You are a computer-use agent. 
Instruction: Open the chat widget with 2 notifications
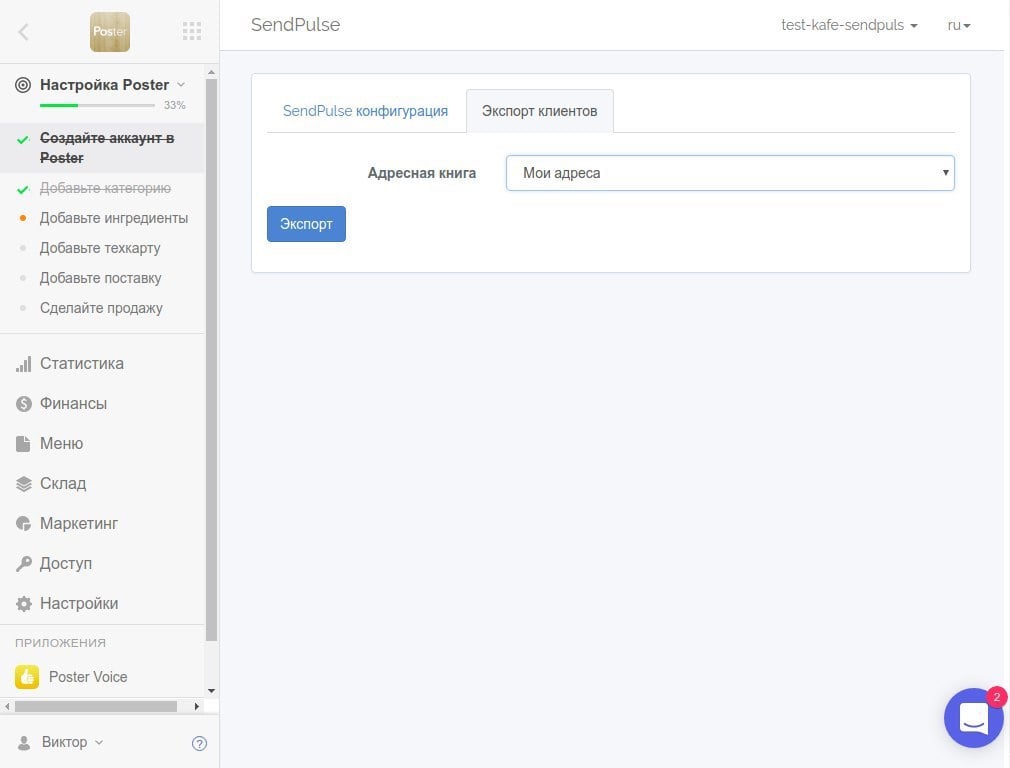coord(974,718)
